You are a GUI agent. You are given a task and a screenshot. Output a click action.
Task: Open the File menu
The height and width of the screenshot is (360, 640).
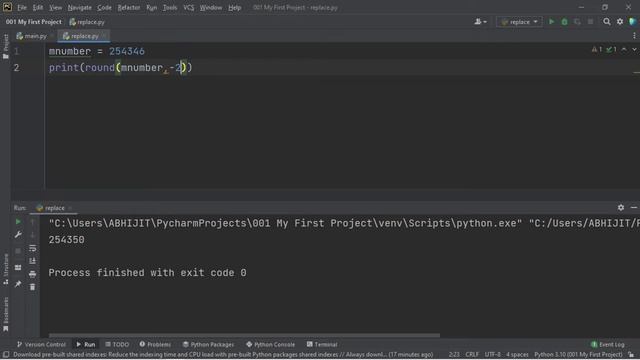point(22,7)
